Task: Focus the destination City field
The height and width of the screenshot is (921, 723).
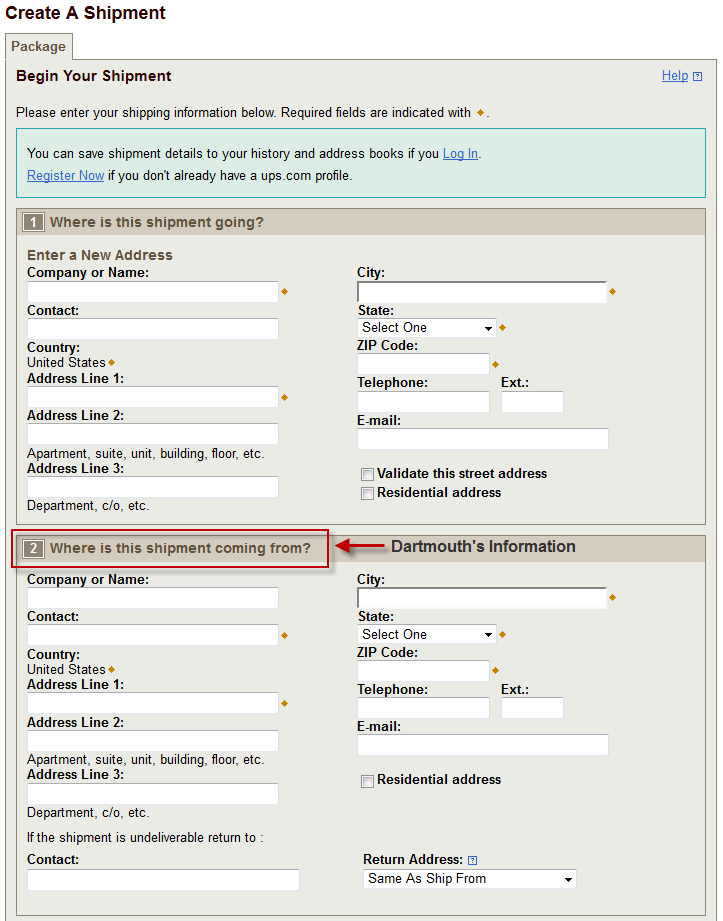Action: 482,292
